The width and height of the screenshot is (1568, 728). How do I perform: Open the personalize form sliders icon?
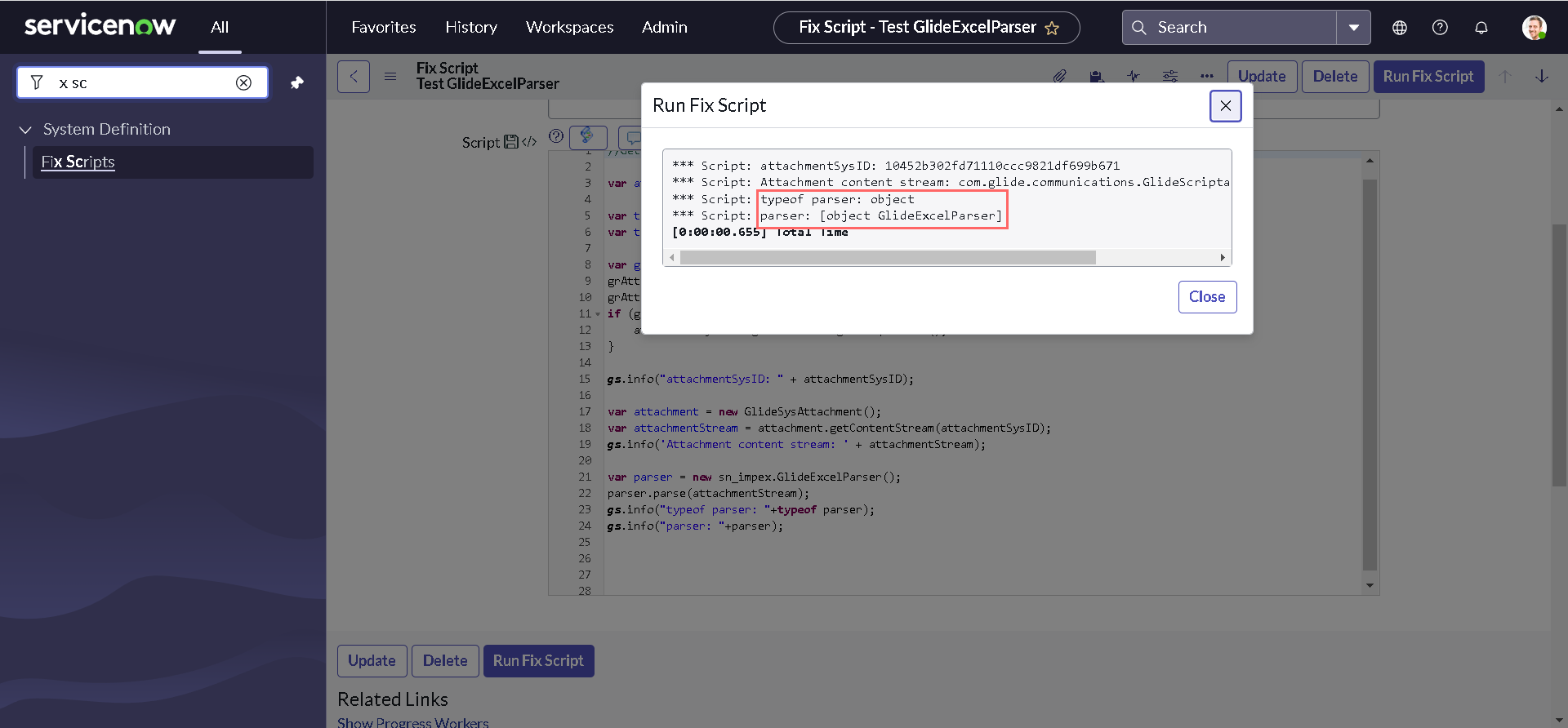pyautogui.click(x=1170, y=76)
